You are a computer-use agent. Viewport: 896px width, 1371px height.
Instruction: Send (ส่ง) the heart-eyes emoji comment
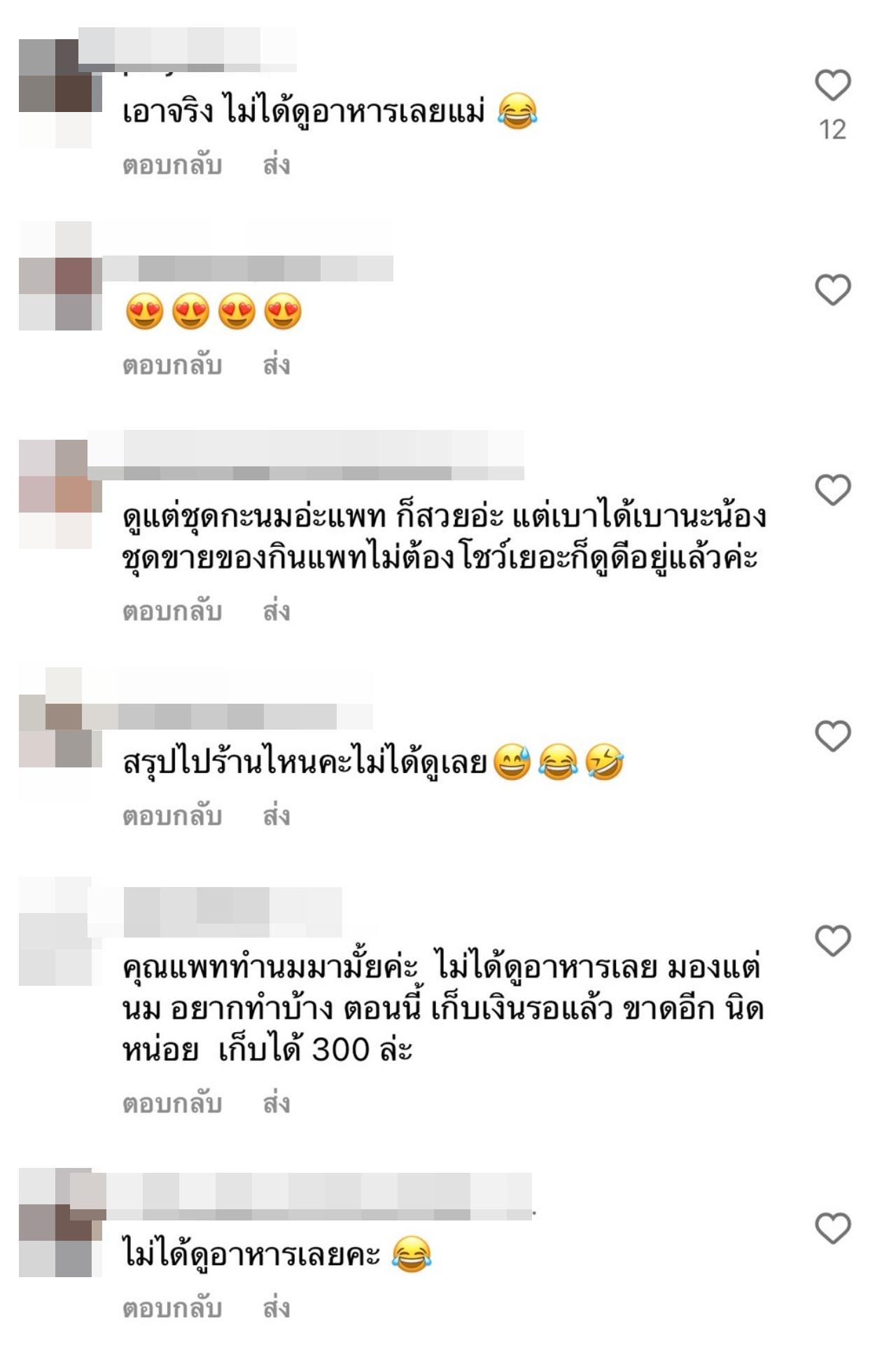click(276, 365)
